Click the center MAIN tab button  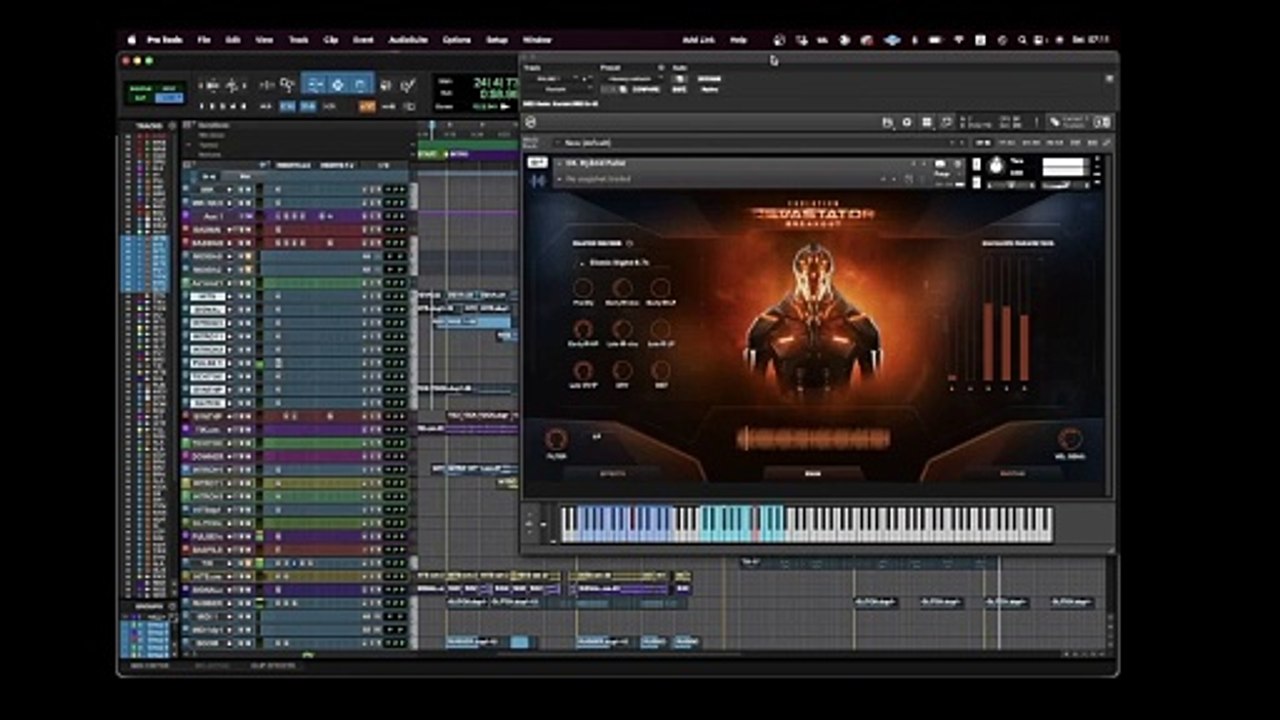[x=813, y=473]
